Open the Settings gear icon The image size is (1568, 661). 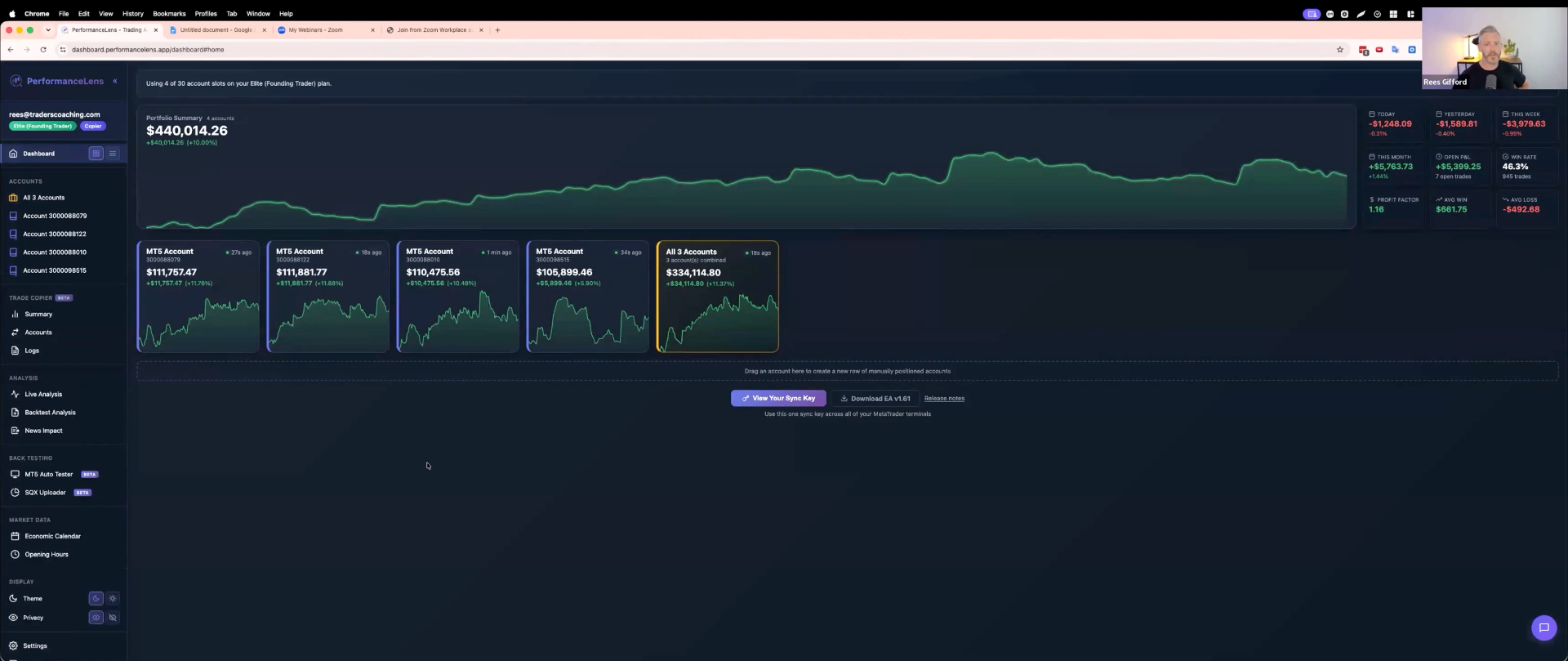click(x=13, y=646)
